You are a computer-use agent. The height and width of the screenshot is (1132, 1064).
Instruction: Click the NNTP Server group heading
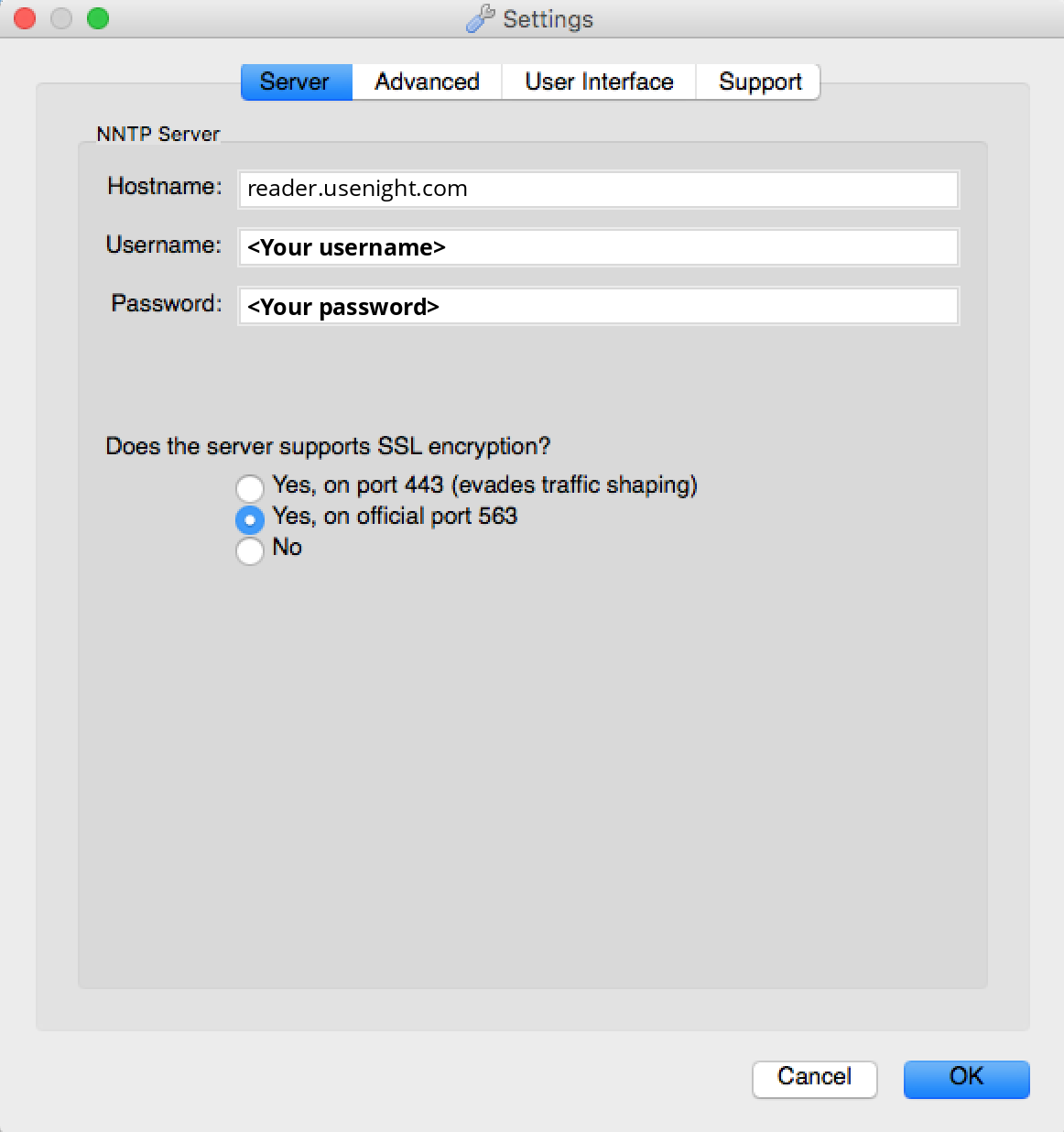[158, 134]
